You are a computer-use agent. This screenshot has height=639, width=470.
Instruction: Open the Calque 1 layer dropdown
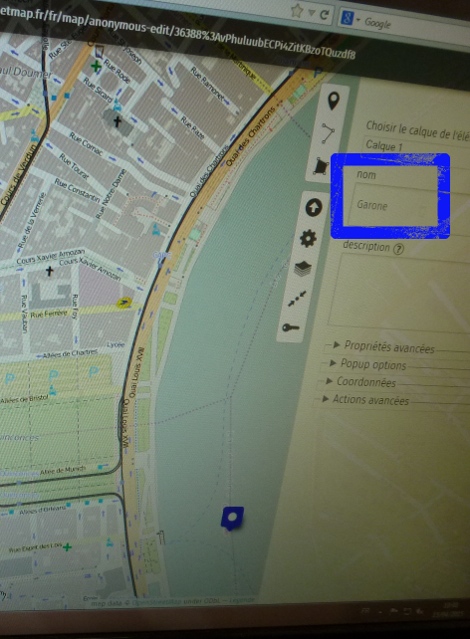416,148
